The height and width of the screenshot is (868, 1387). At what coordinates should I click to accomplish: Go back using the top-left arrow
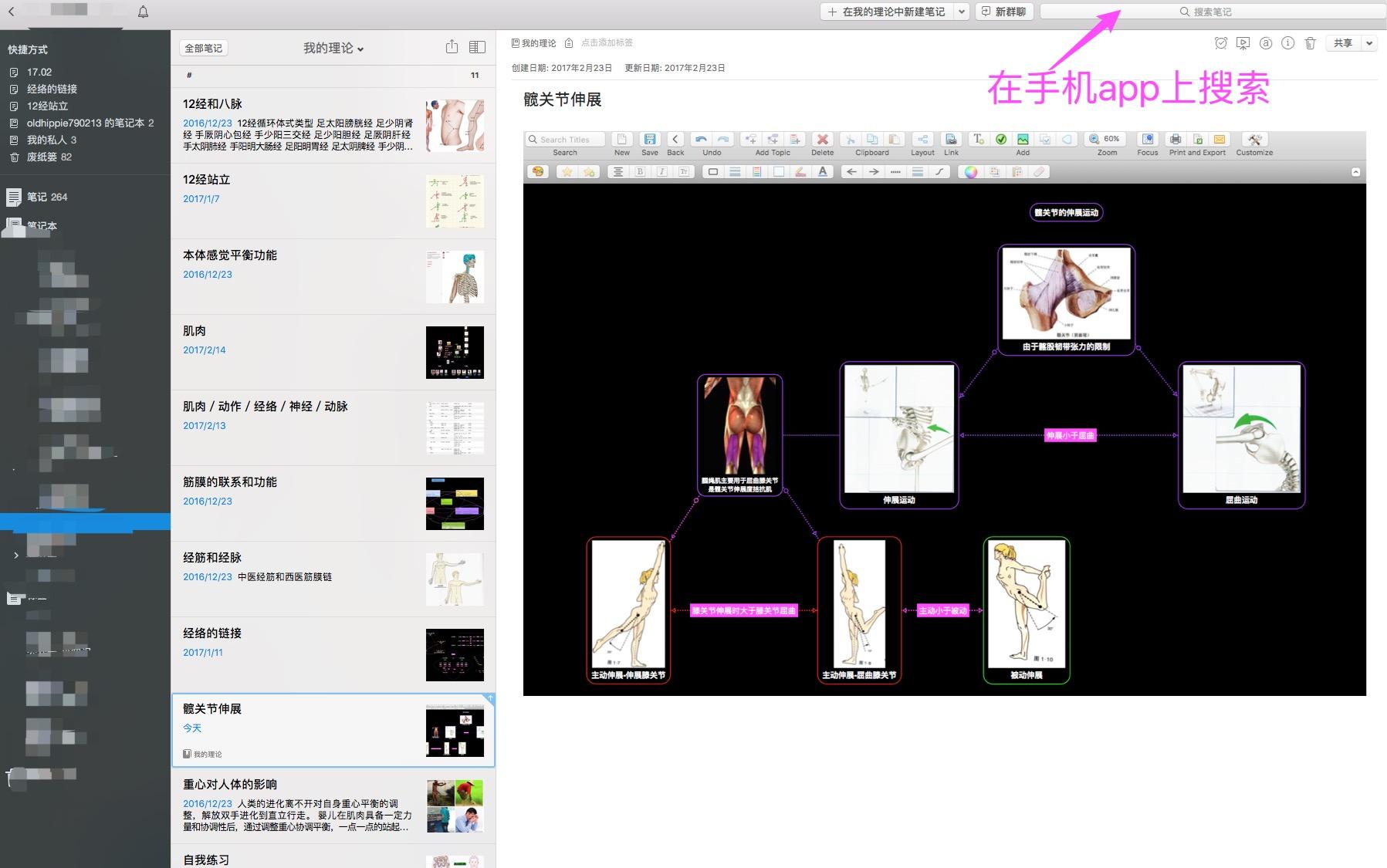click(x=11, y=12)
